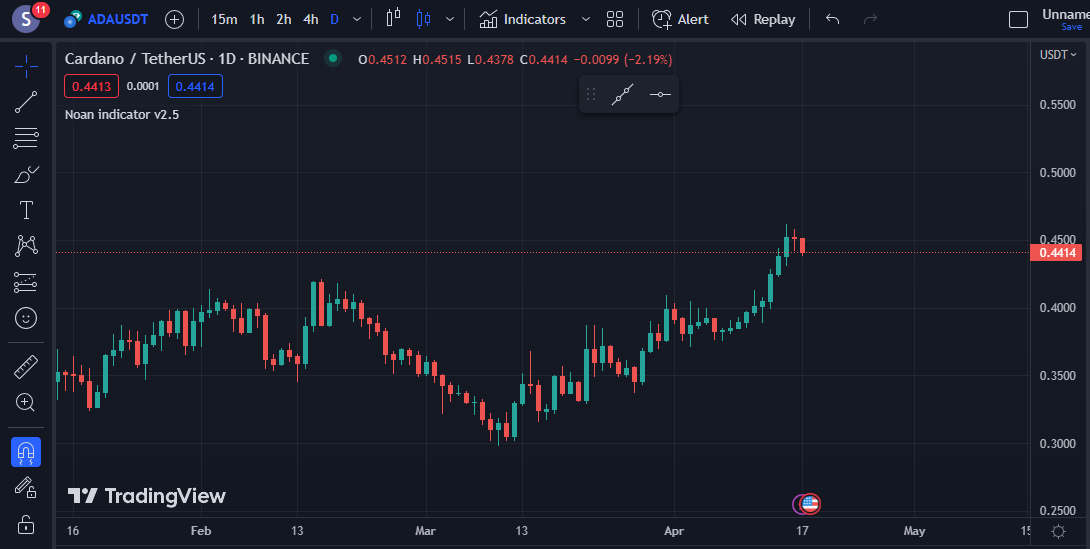Select the horizontal line icon in floating toolbar

click(x=660, y=95)
